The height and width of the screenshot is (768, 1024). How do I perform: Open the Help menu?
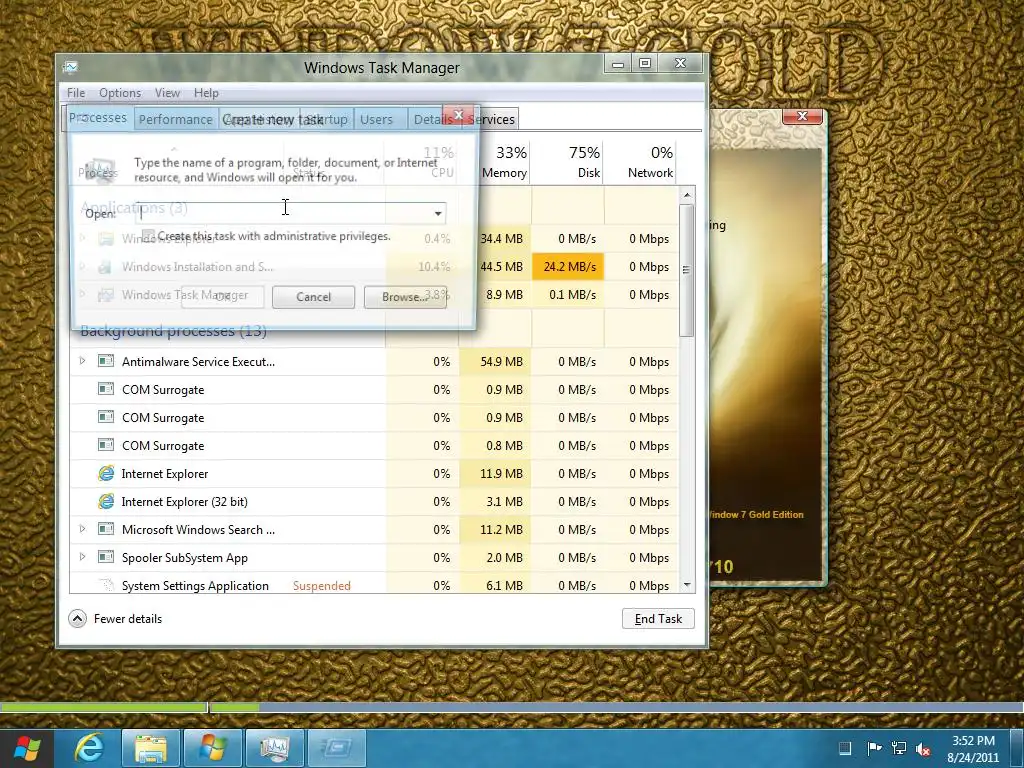pyautogui.click(x=206, y=93)
